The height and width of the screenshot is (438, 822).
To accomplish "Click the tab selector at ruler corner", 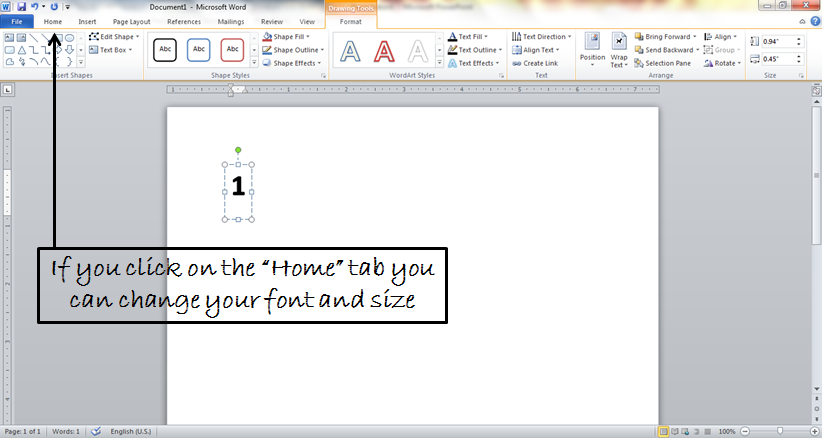I will point(7,90).
